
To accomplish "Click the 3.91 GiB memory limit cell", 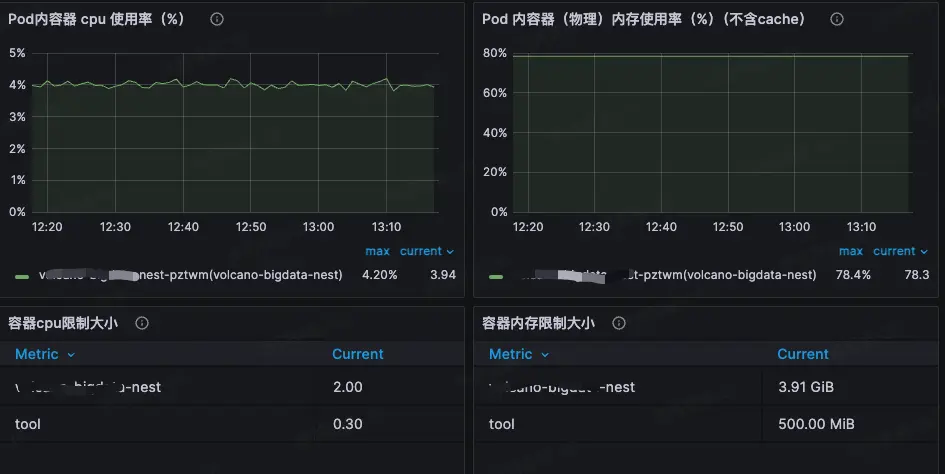I will click(x=806, y=387).
